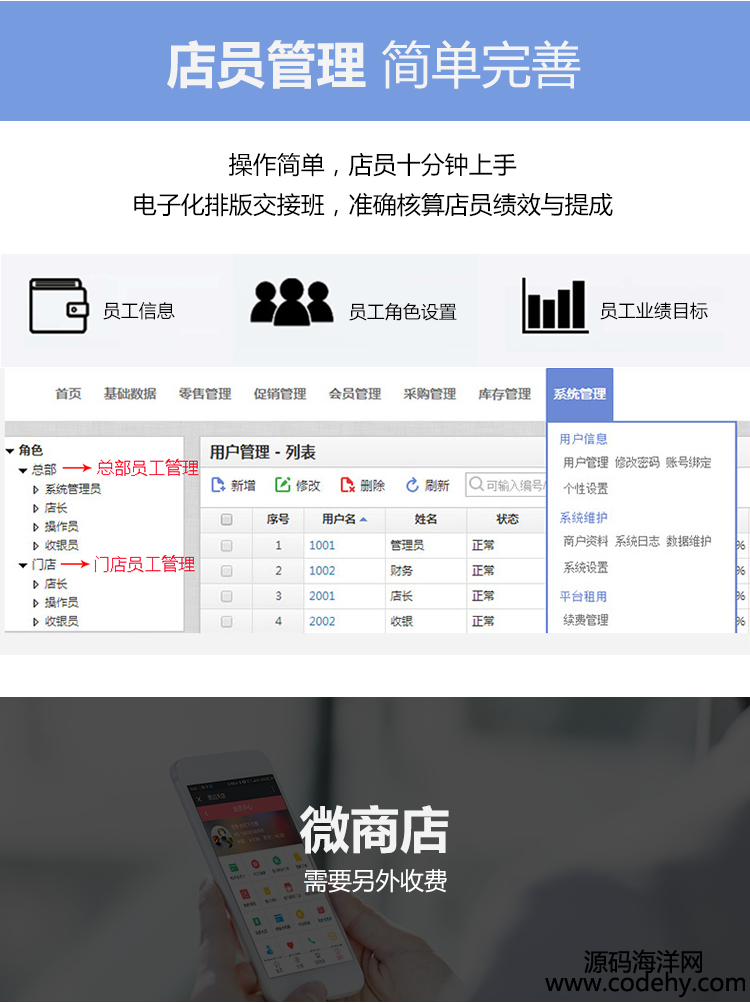The height and width of the screenshot is (1003, 750).
Task: Collapse the 角色 root tree node
Action: (x=10, y=451)
